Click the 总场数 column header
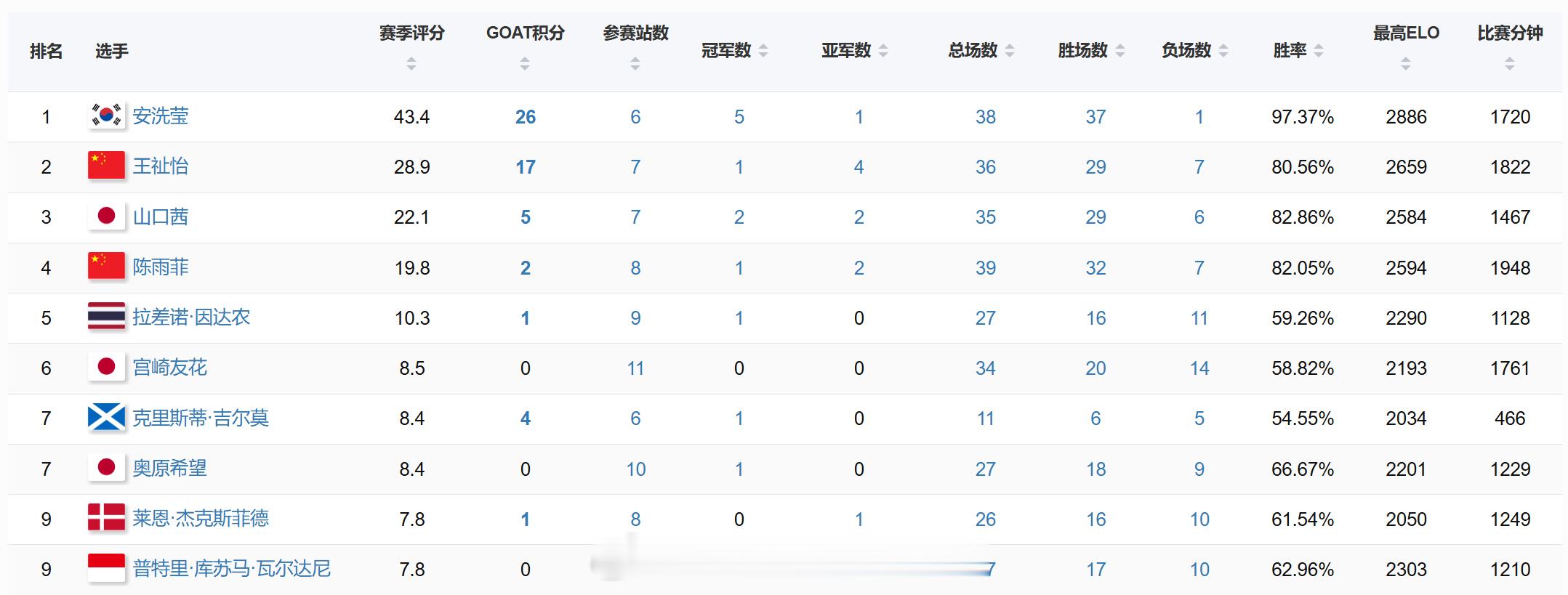Image resolution: width=1568 pixels, height=595 pixels. tap(973, 50)
